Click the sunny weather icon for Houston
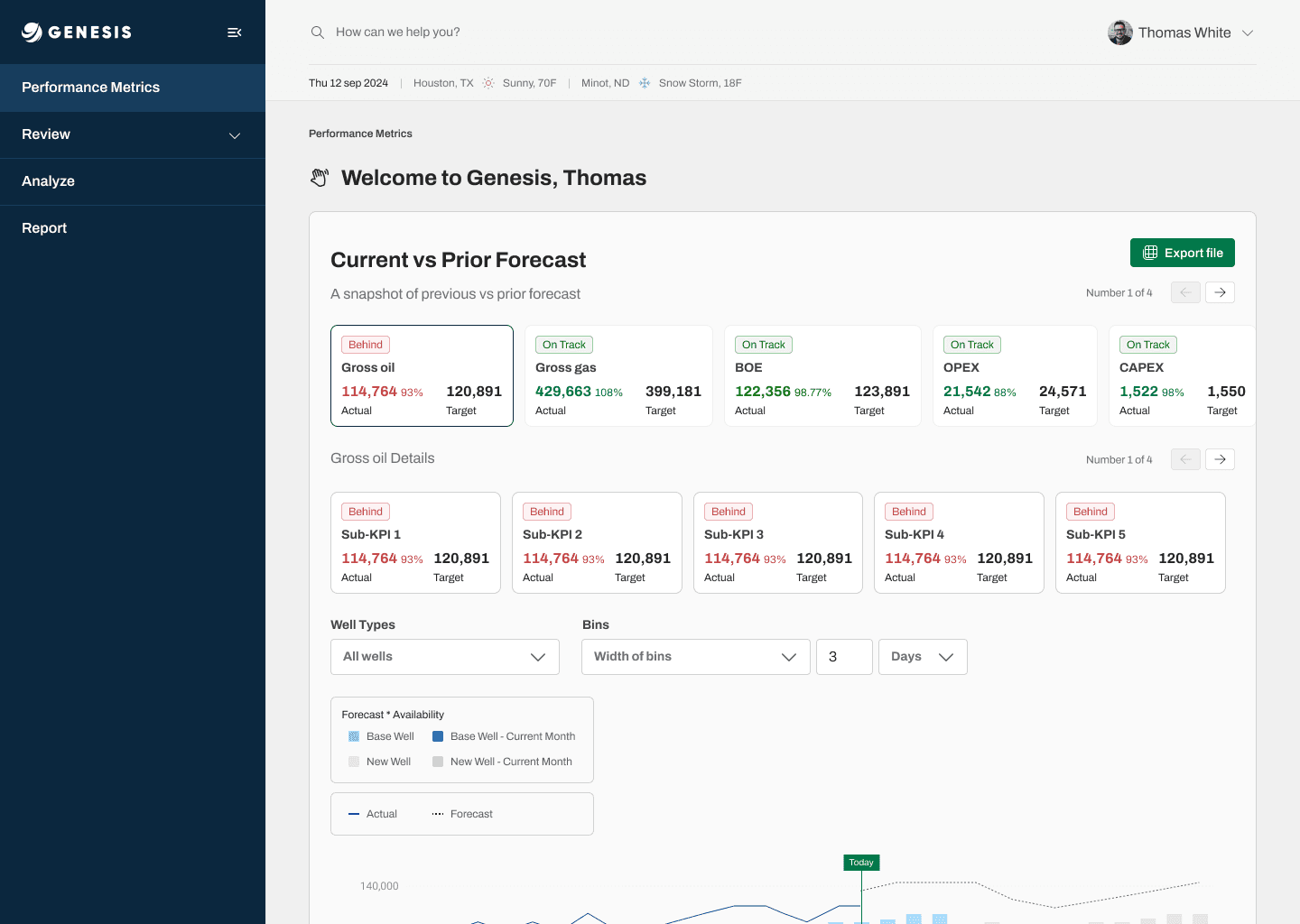The image size is (1300, 924). [x=488, y=83]
